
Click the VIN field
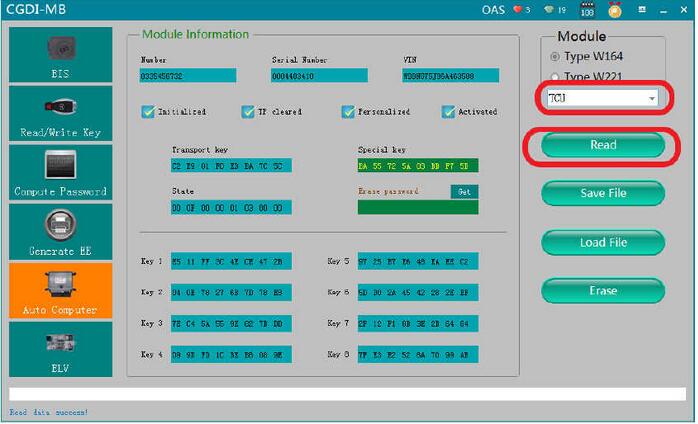(450, 76)
